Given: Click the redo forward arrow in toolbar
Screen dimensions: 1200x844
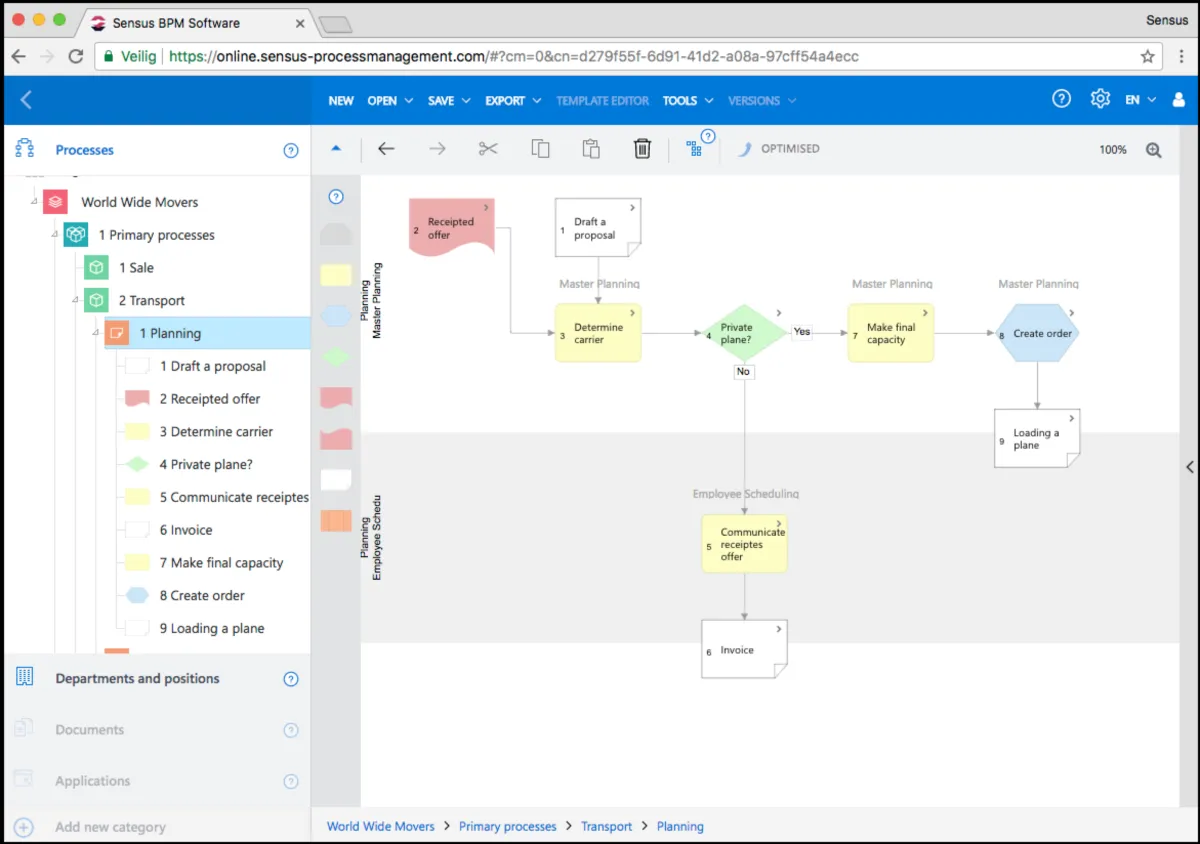Looking at the screenshot, I should click(x=437, y=149).
